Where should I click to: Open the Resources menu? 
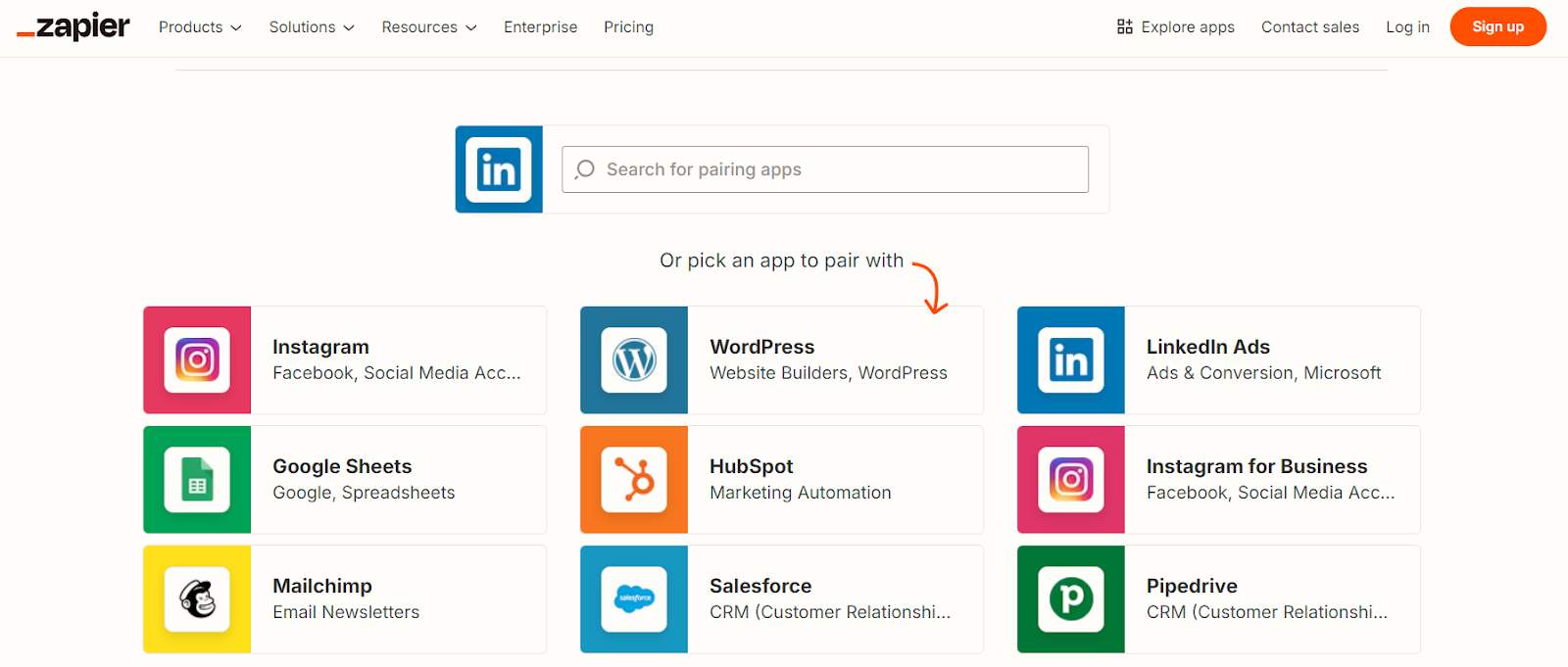coord(429,27)
